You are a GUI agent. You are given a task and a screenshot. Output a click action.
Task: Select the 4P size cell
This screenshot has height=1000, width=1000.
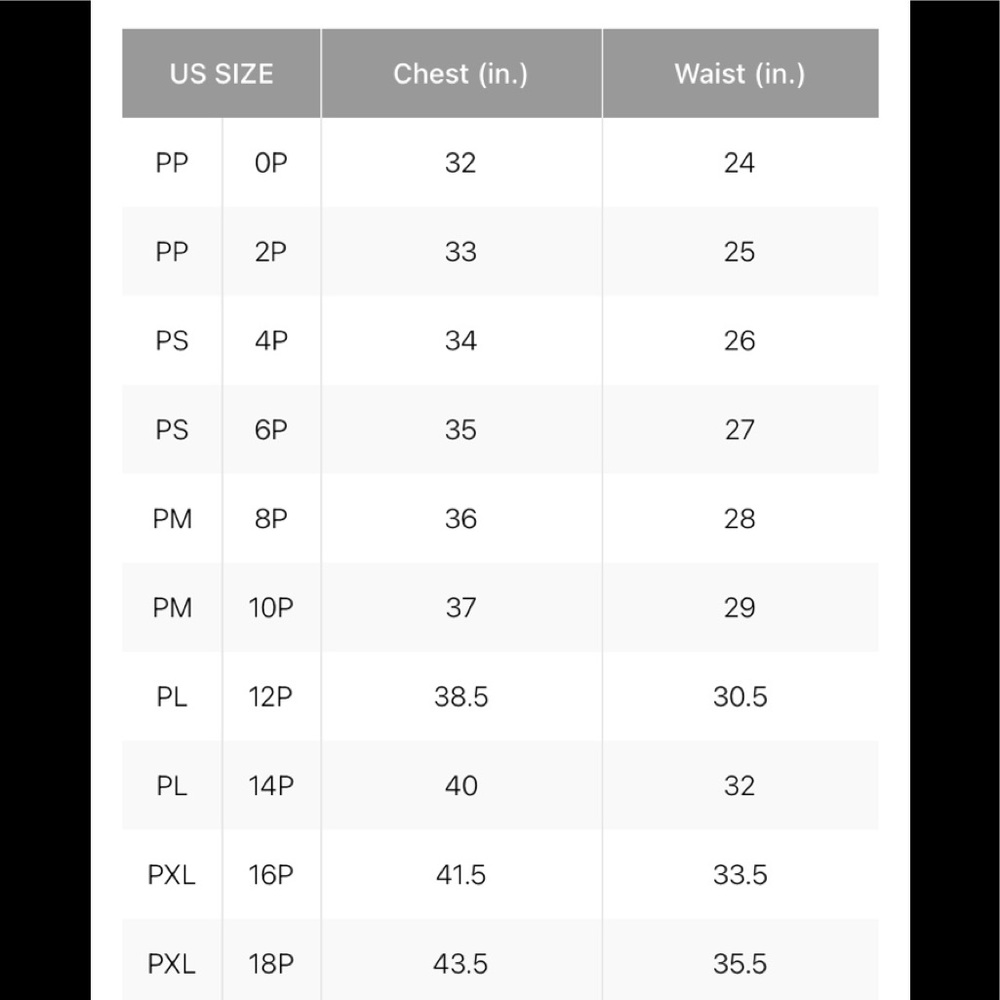271,341
